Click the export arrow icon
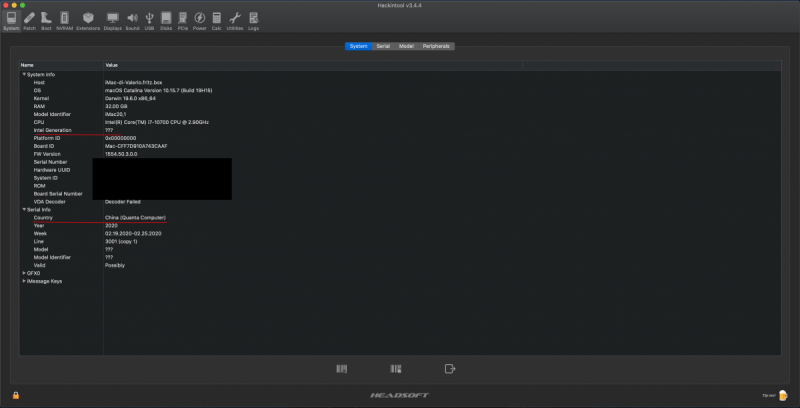 pos(449,368)
